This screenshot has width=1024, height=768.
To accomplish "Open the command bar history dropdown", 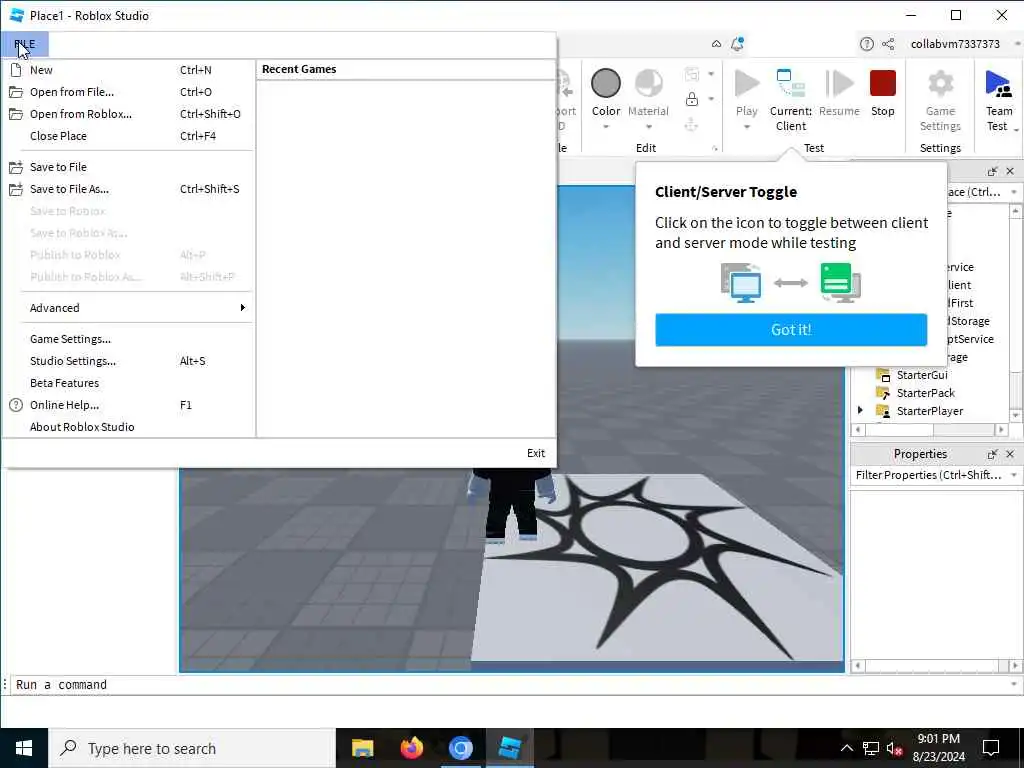I will 1014,684.
